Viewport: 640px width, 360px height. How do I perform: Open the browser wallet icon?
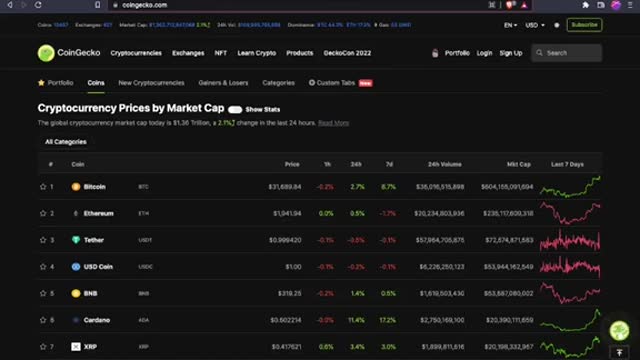pos(601,5)
